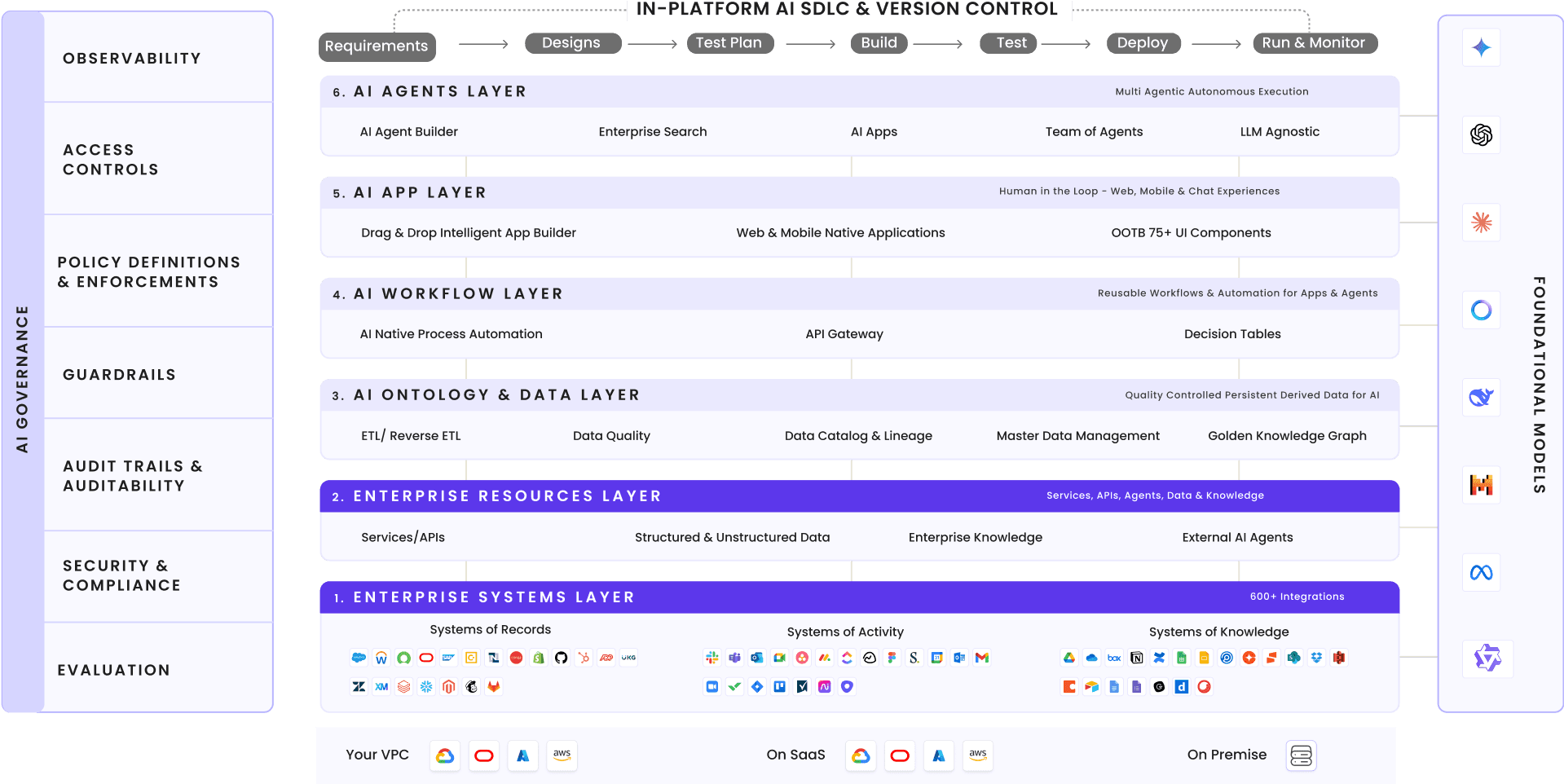The width and height of the screenshot is (1564, 784).
Task: Click the Run & Monitor stage
Action: (1313, 42)
